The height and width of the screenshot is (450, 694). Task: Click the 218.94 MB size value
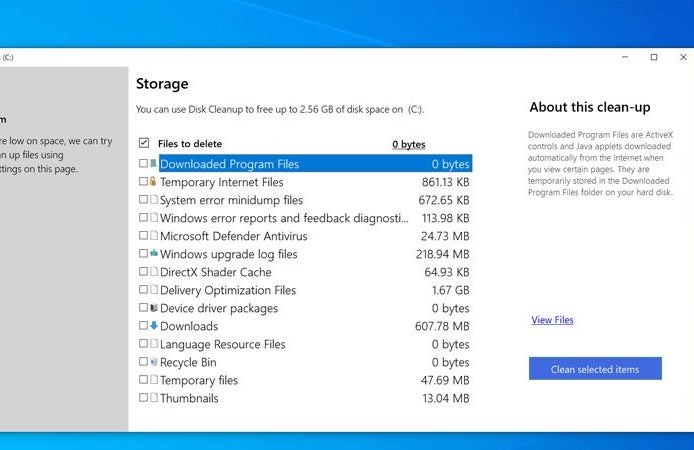click(442, 254)
